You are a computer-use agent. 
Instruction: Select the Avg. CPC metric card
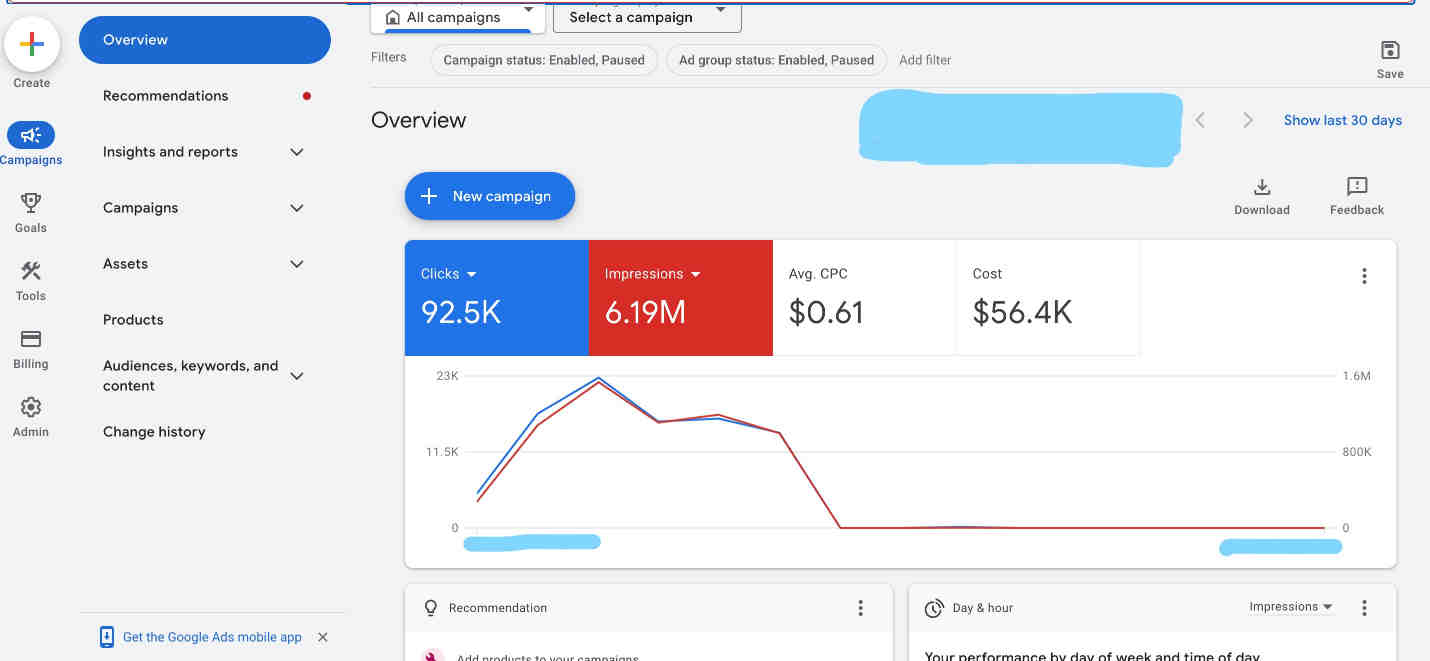pos(865,298)
